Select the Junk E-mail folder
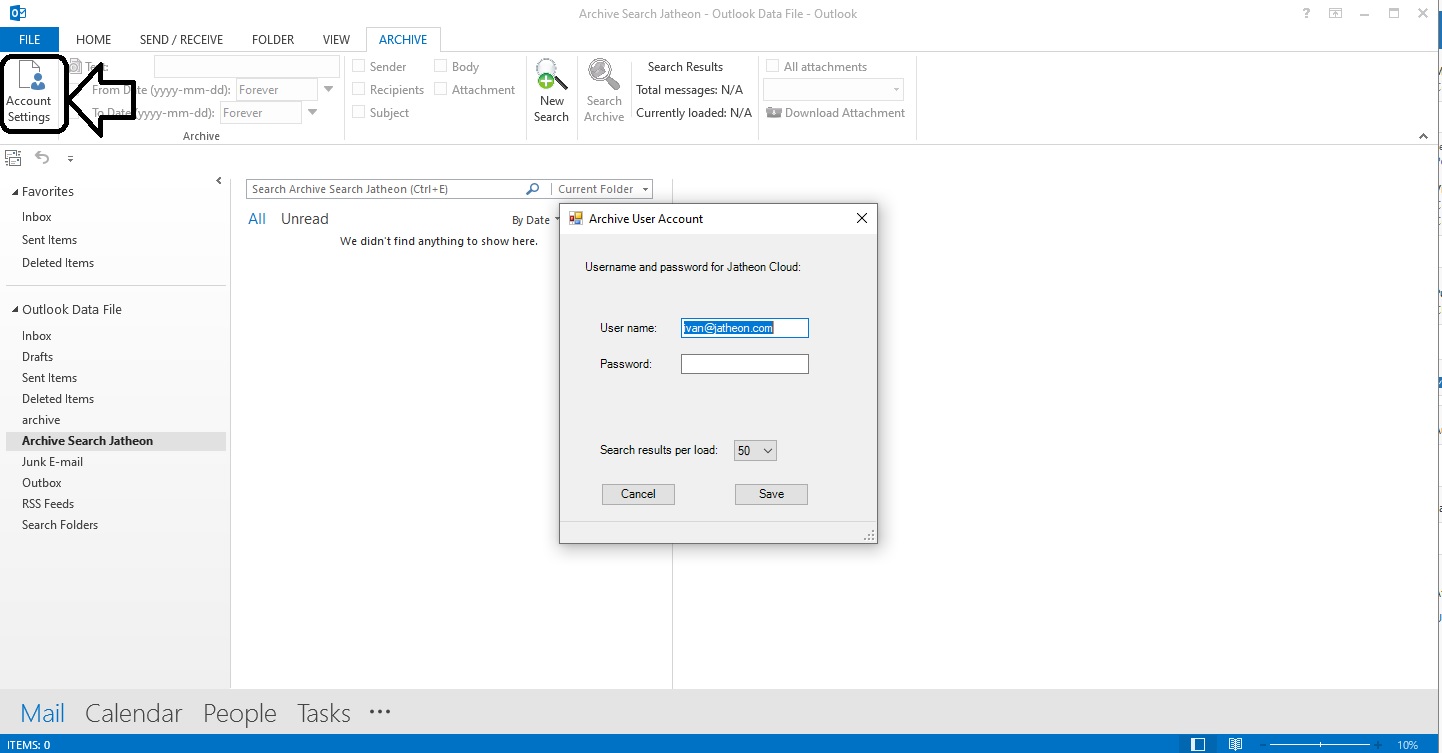The height and width of the screenshot is (753, 1442). pyautogui.click(x=52, y=462)
